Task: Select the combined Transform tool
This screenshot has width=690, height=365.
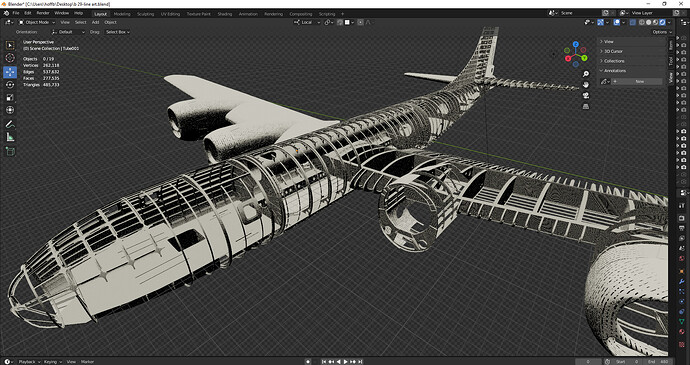Action: click(x=10, y=110)
